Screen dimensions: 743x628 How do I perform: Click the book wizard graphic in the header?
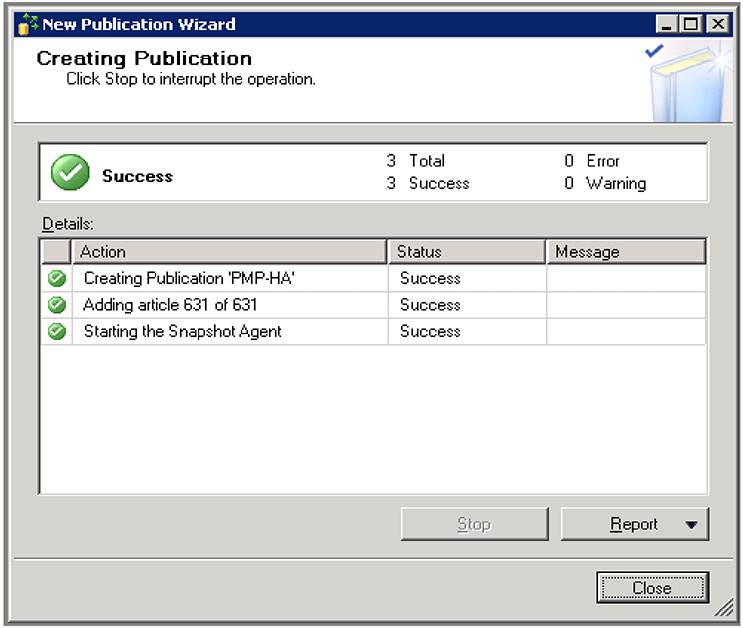[688, 82]
